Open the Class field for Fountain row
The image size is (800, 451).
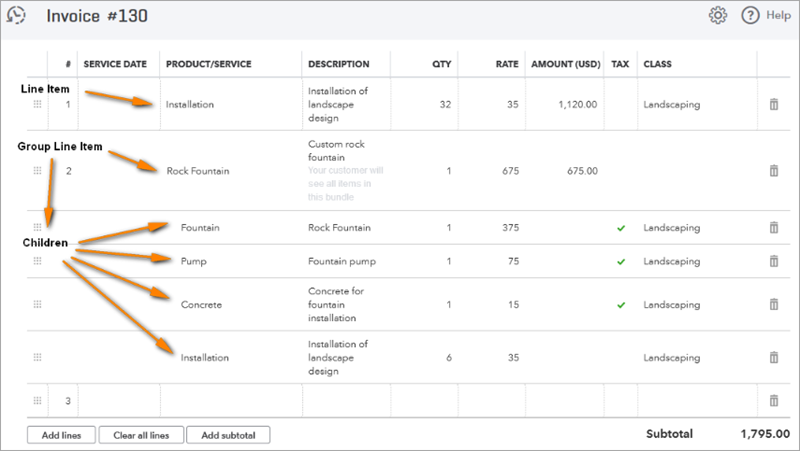[x=697, y=228]
